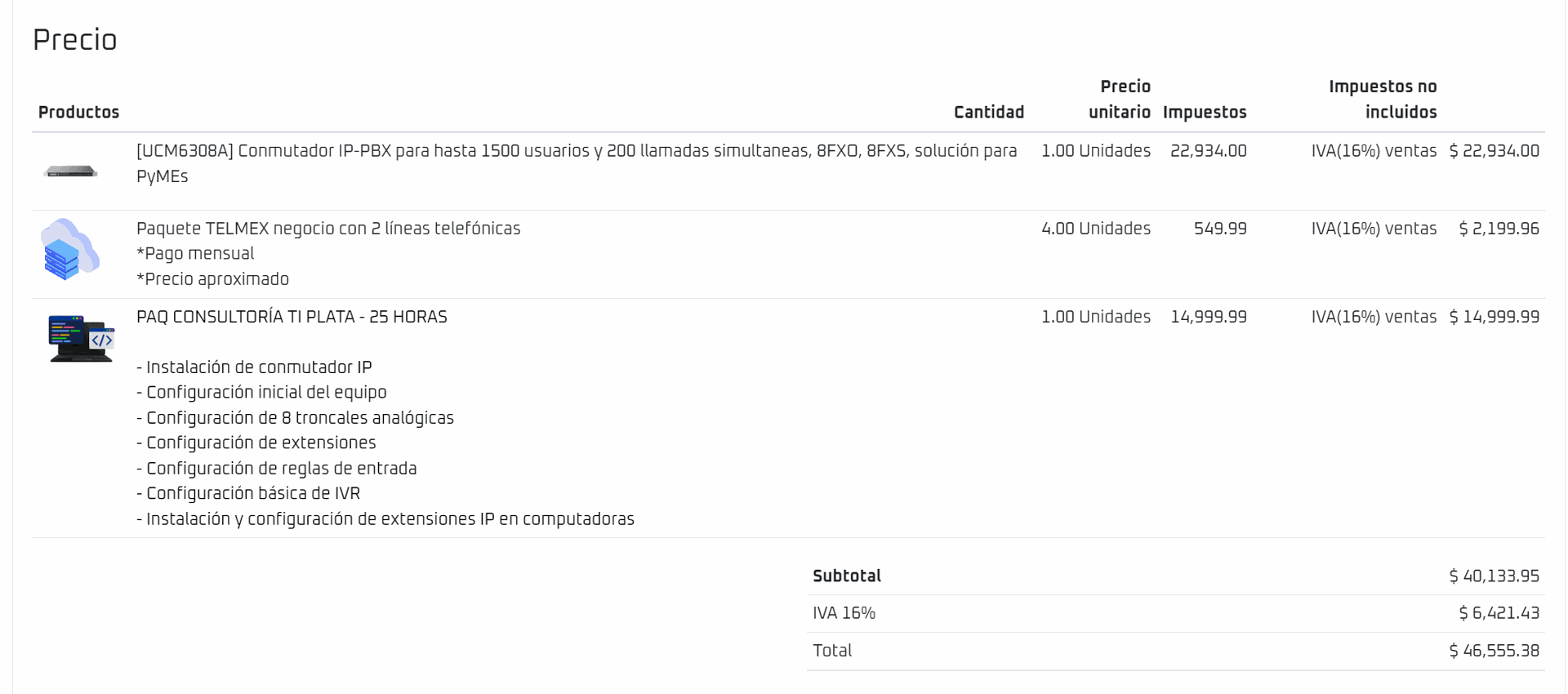Click the Precio unitario column header

click(x=1119, y=99)
